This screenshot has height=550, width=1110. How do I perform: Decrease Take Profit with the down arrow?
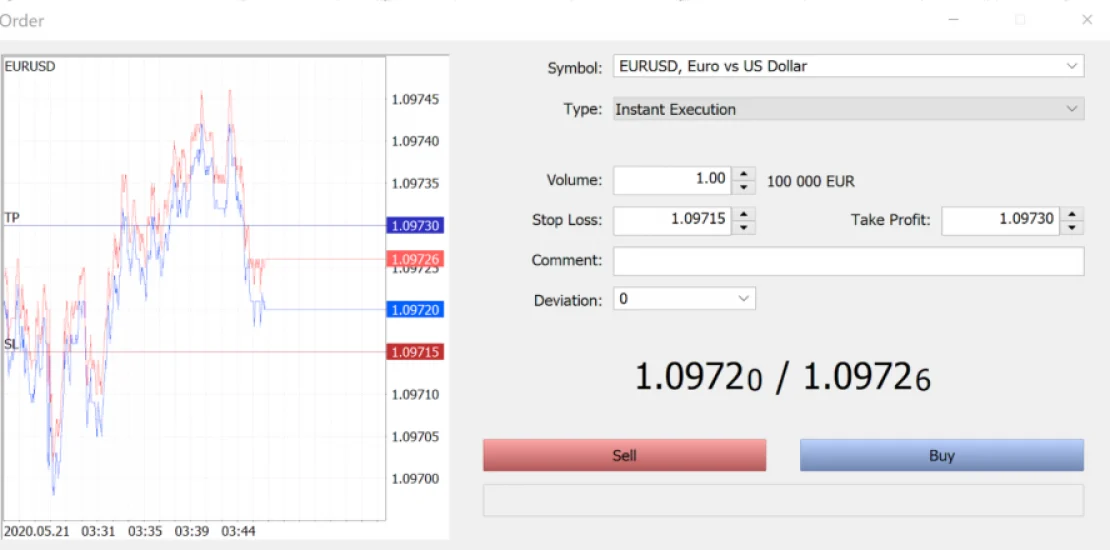click(1072, 227)
